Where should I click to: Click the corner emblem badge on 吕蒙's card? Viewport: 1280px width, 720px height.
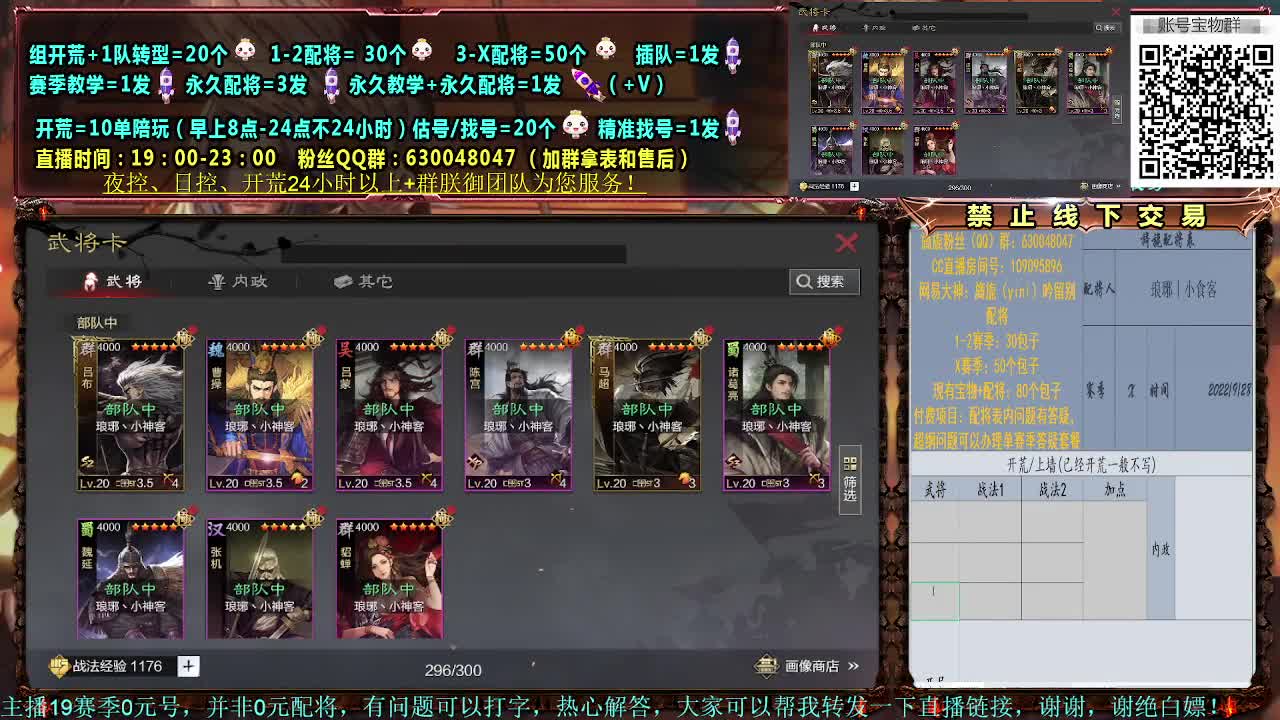point(442,337)
